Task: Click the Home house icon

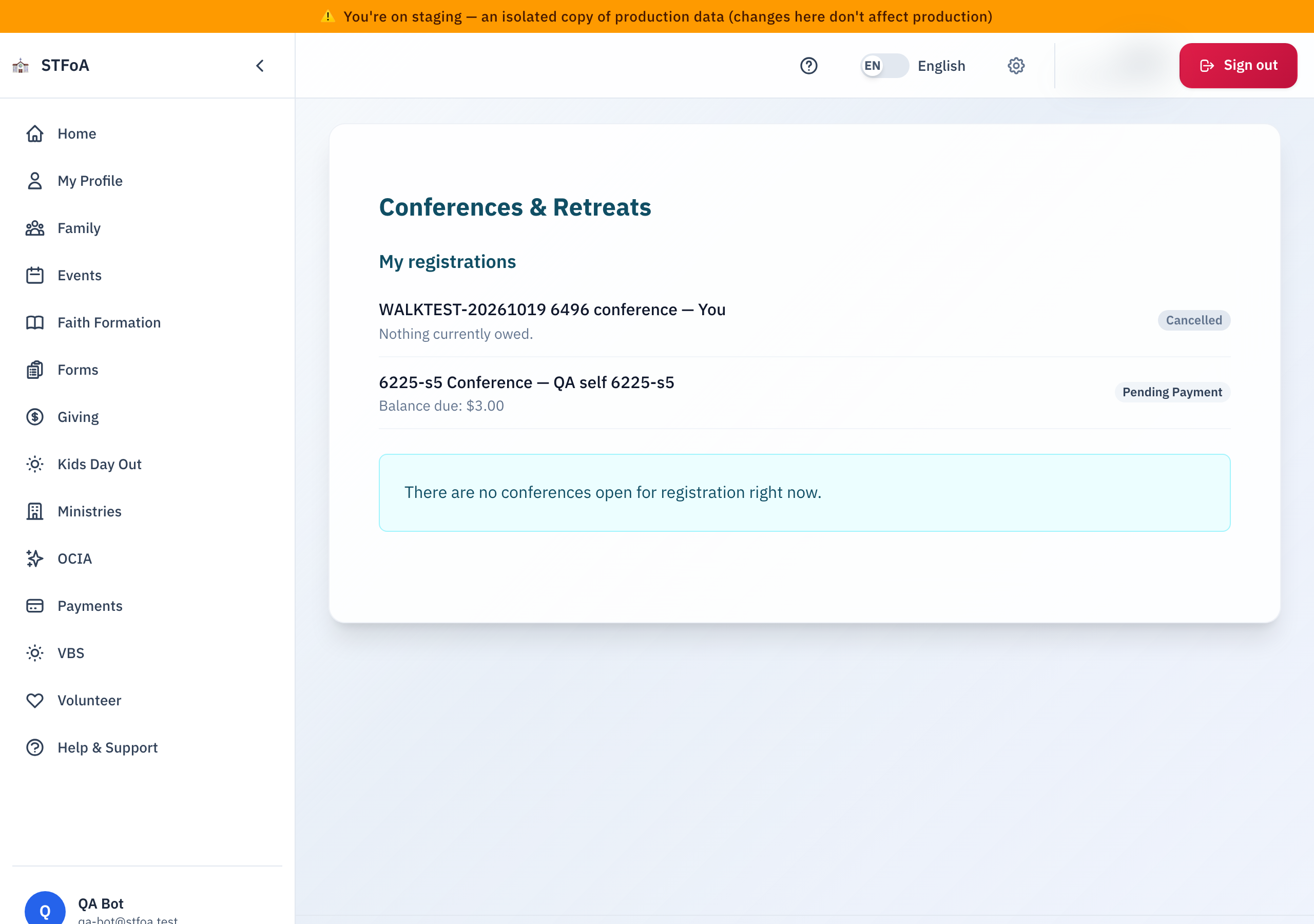Action: tap(35, 133)
